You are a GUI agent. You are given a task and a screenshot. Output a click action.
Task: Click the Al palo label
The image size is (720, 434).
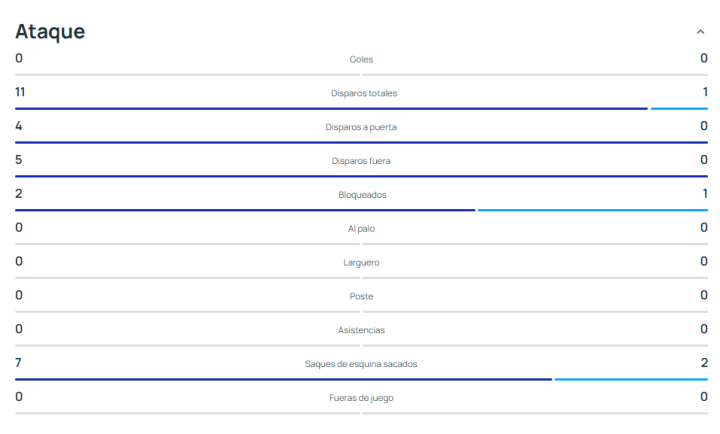tap(361, 229)
